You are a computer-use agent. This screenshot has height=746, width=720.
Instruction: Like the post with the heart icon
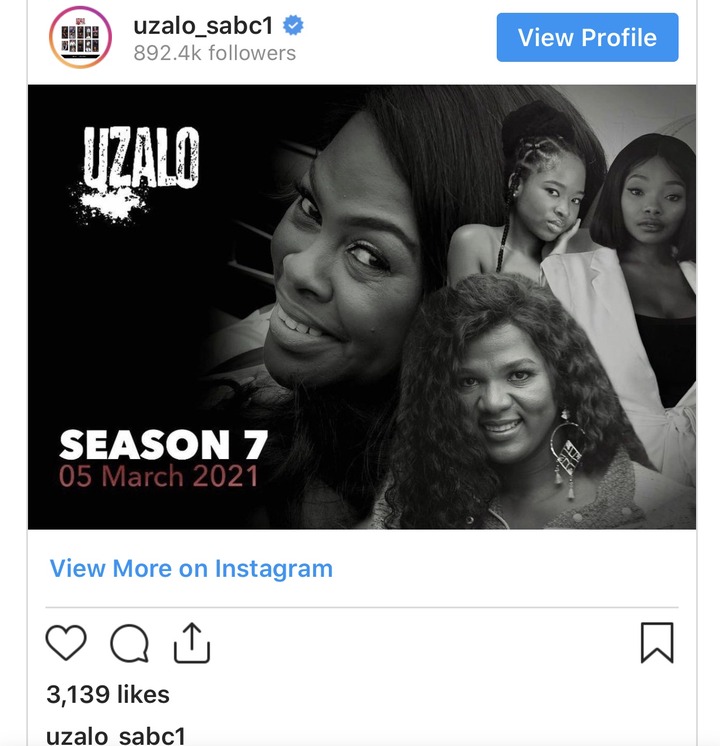[x=66, y=643]
